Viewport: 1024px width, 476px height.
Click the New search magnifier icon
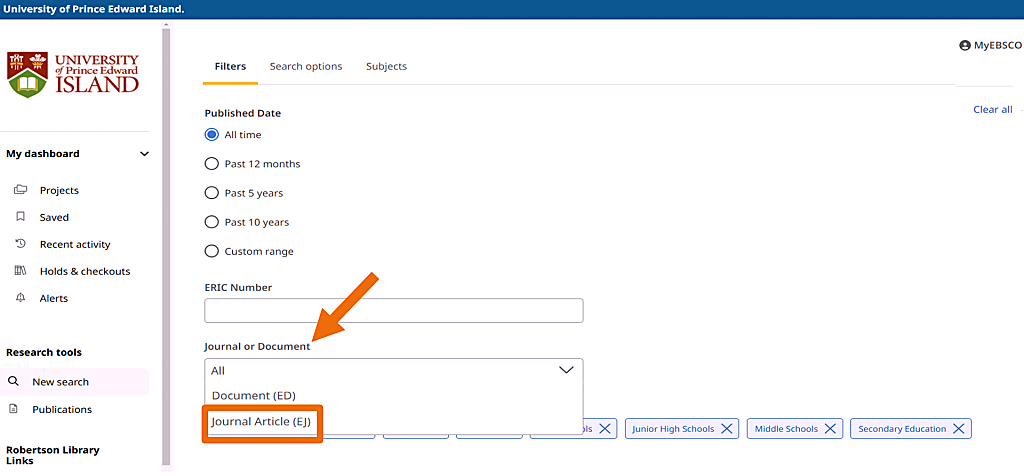(x=14, y=382)
